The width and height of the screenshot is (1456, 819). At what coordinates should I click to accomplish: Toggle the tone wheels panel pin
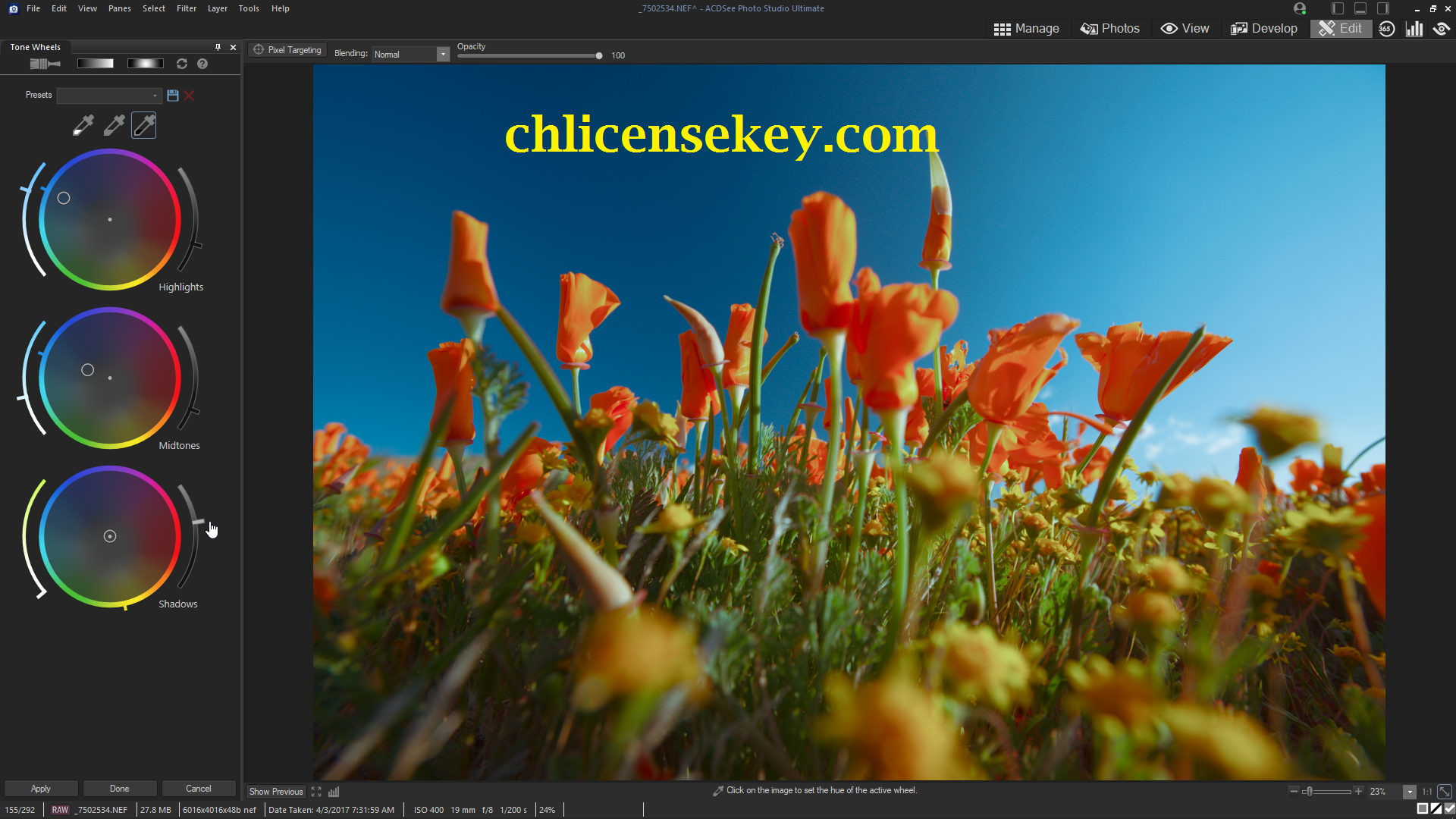(218, 46)
